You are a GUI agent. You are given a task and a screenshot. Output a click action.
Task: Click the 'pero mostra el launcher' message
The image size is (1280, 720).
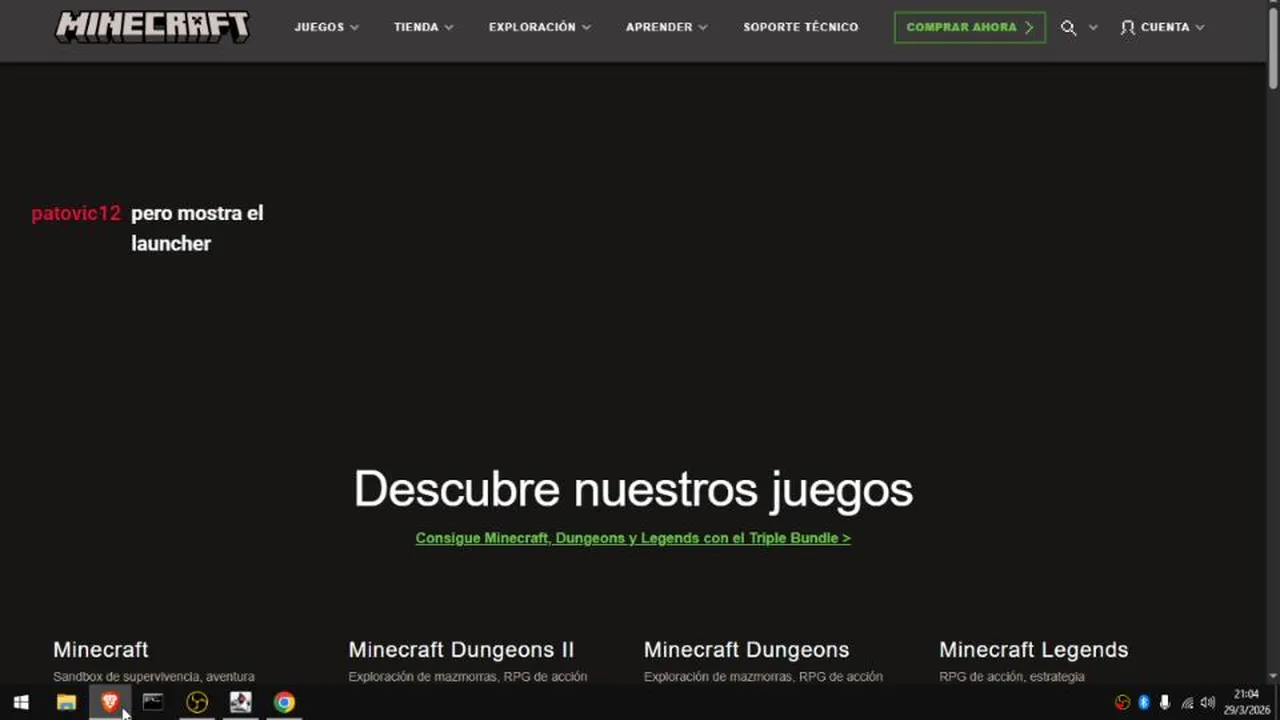click(197, 228)
